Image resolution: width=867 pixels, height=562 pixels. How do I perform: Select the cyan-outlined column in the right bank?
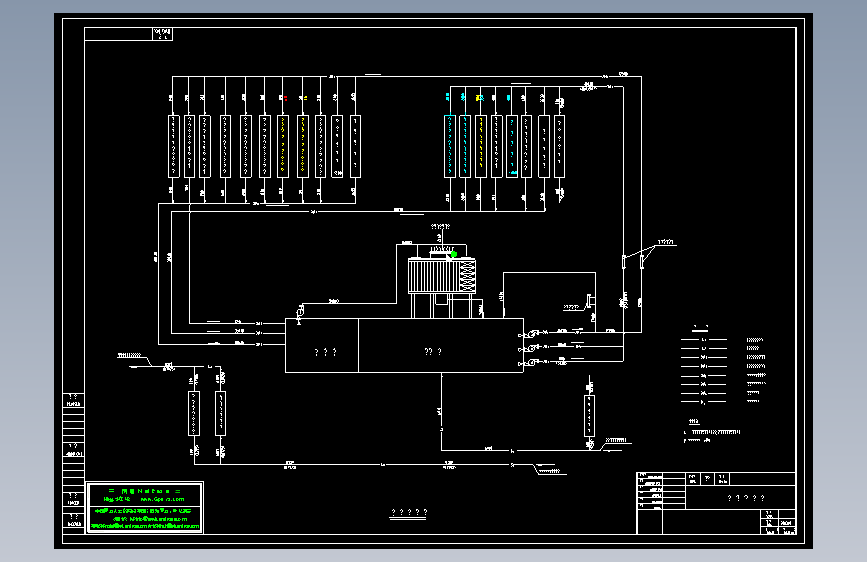coord(450,147)
